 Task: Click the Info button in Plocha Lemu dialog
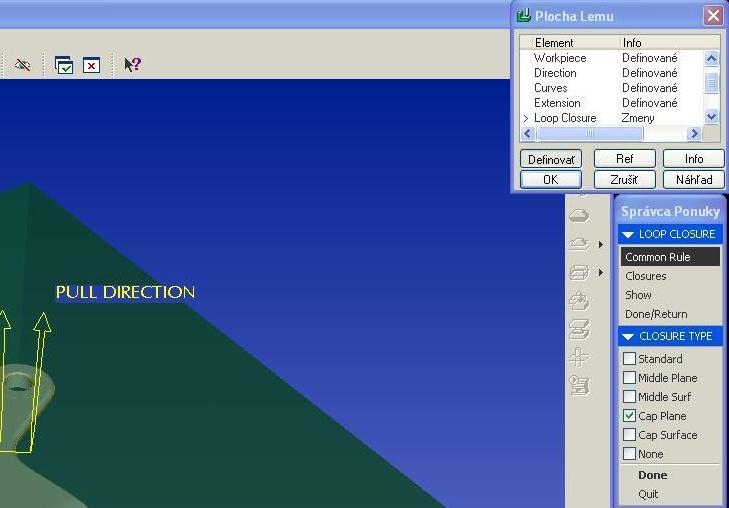(x=694, y=159)
